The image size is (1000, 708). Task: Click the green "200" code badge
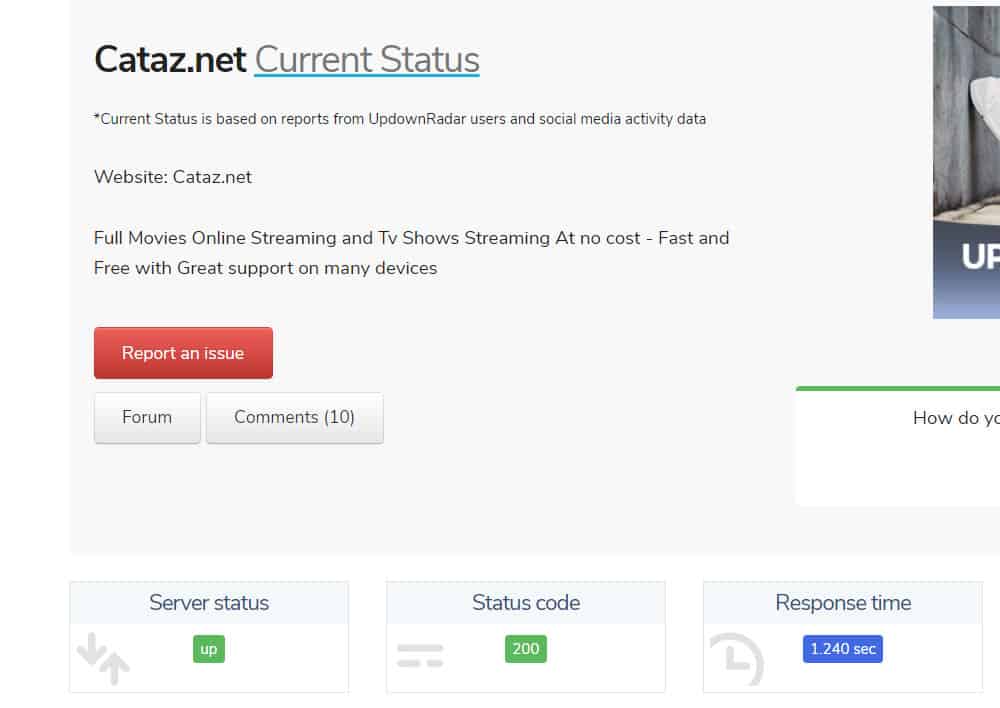[x=525, y=649]
